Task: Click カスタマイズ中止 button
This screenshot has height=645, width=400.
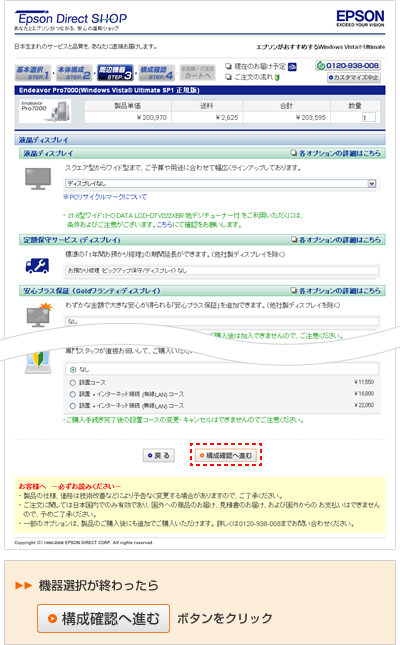Action: (x=353, y=77)
